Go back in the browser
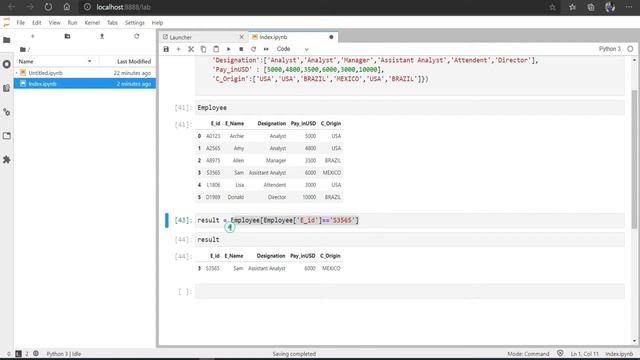Screen dimensions: 640x360 pyautogui.click(x=11, y=7)
